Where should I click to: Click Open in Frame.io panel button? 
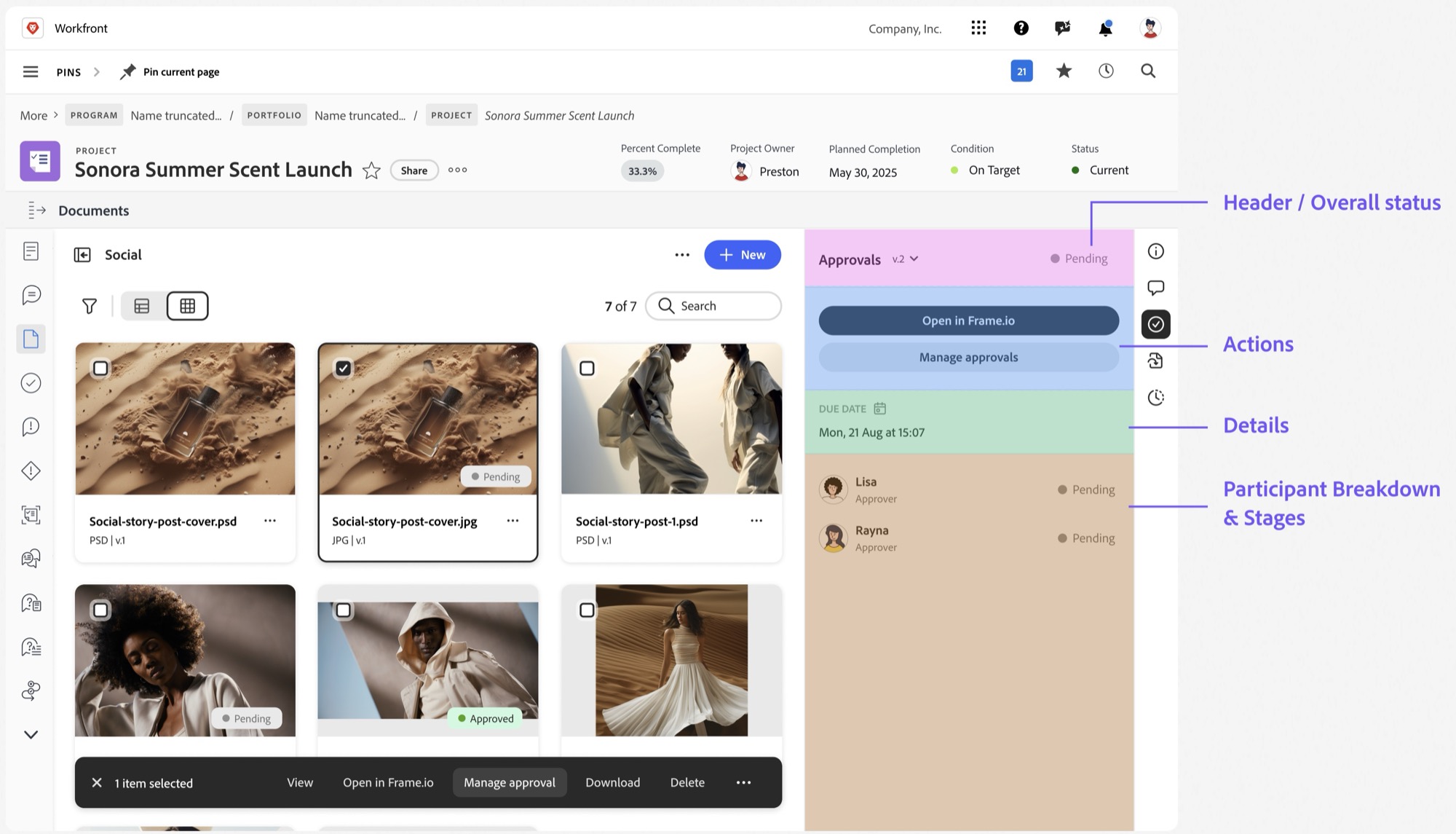[x=968, y=320]
